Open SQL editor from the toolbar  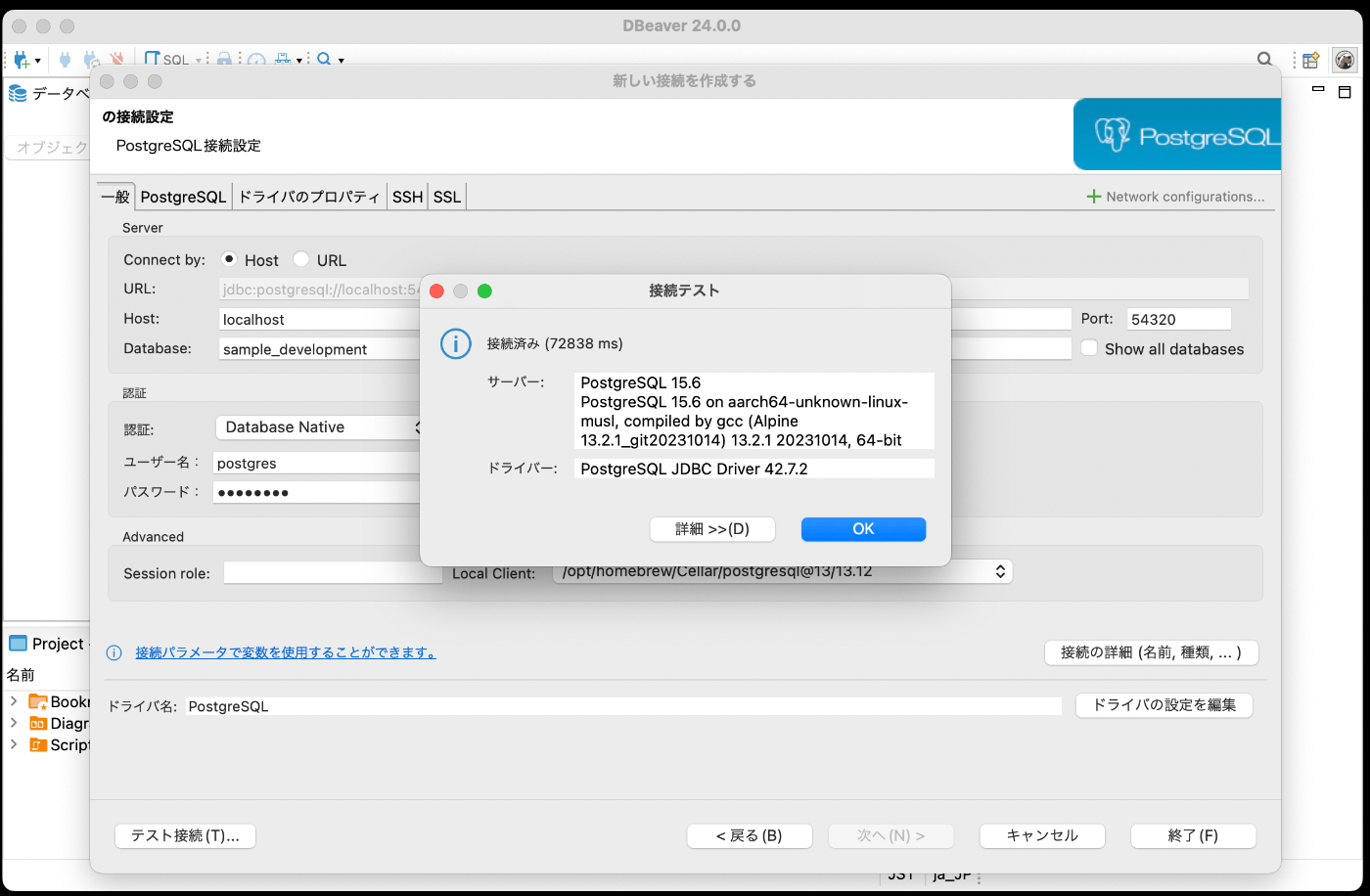click(x=166, y=60)
